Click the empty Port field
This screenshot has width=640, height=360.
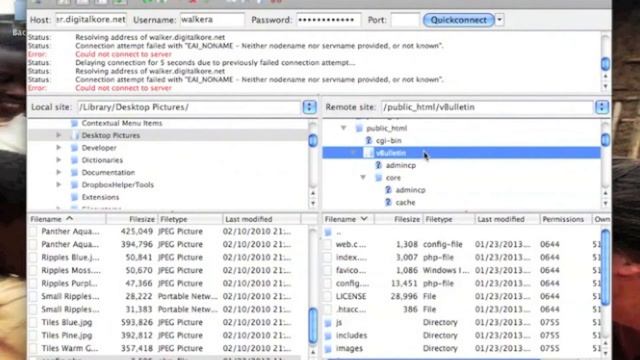[405, 20]
